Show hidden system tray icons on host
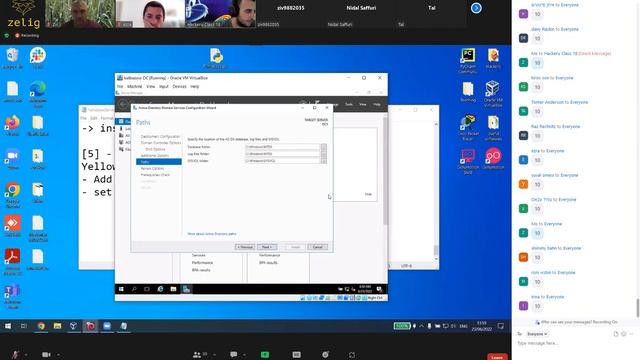This screenshot has height=360, width=640. [x=421, y=326]
